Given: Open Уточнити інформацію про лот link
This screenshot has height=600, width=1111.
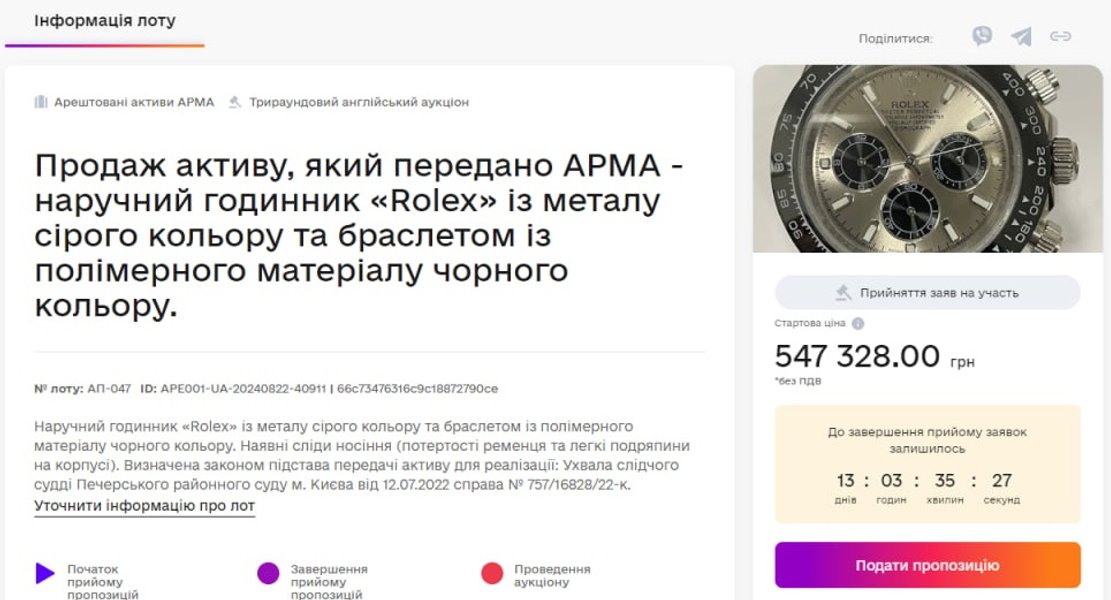Looking at the screenshot, I should pos(144,506).
